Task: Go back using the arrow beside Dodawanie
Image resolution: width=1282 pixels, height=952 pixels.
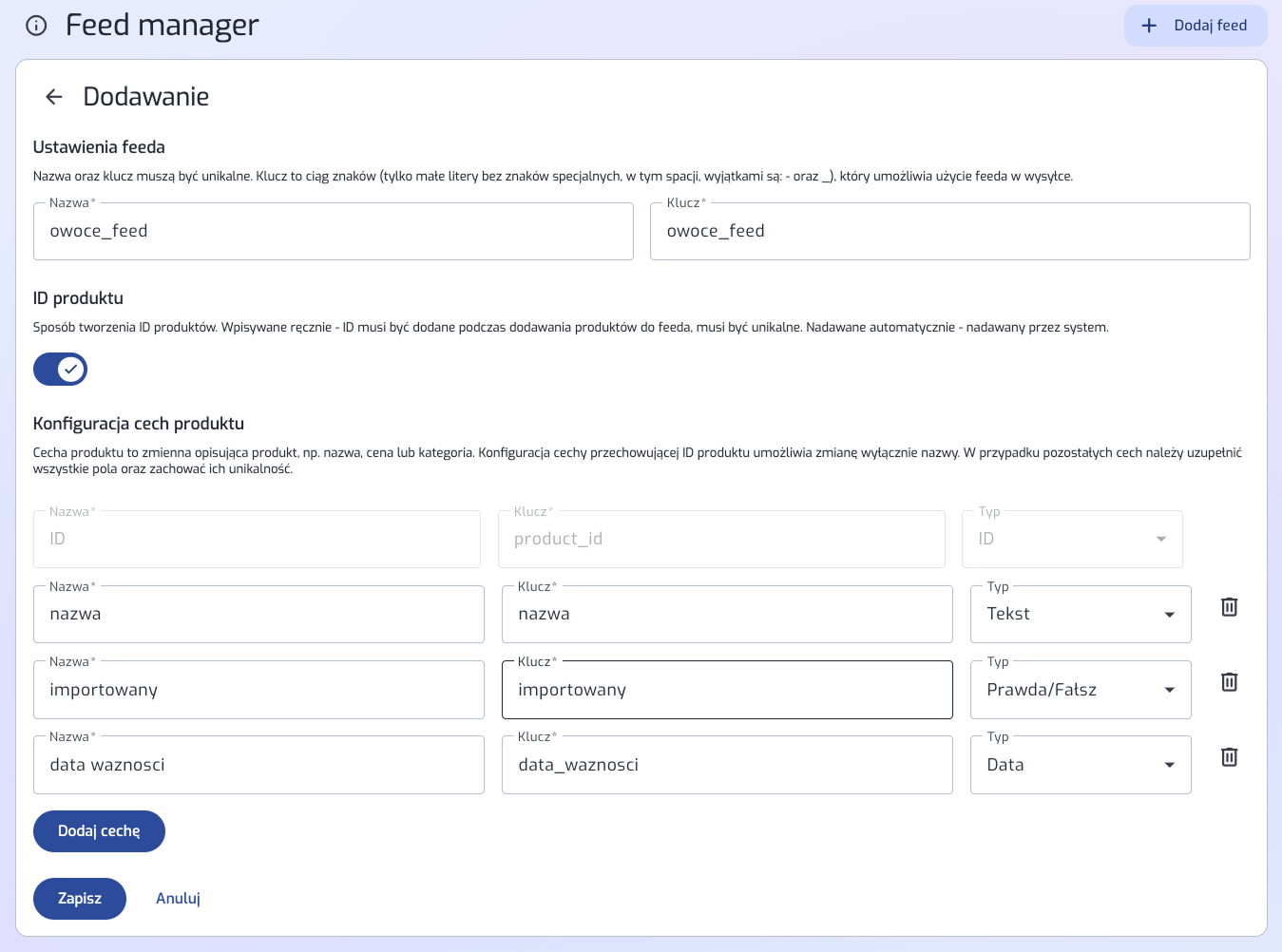Action: [x=54, y=97]
